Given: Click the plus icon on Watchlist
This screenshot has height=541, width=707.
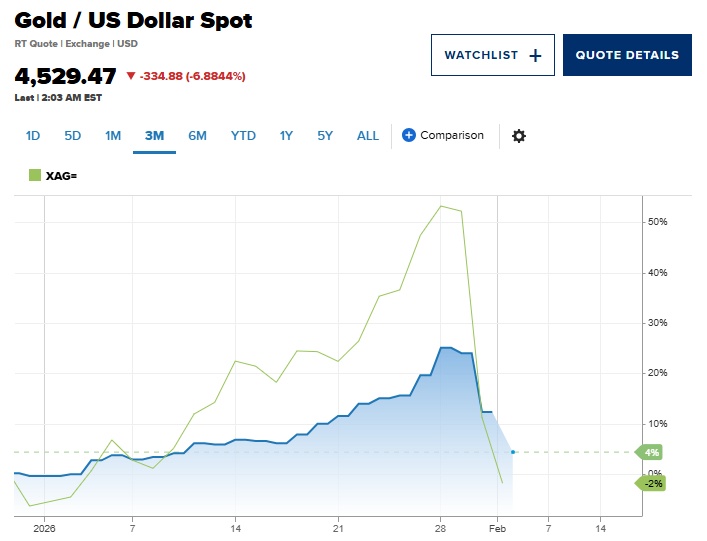Looking at the screenshot, I should pyautogui.click(x=535, y=56).
